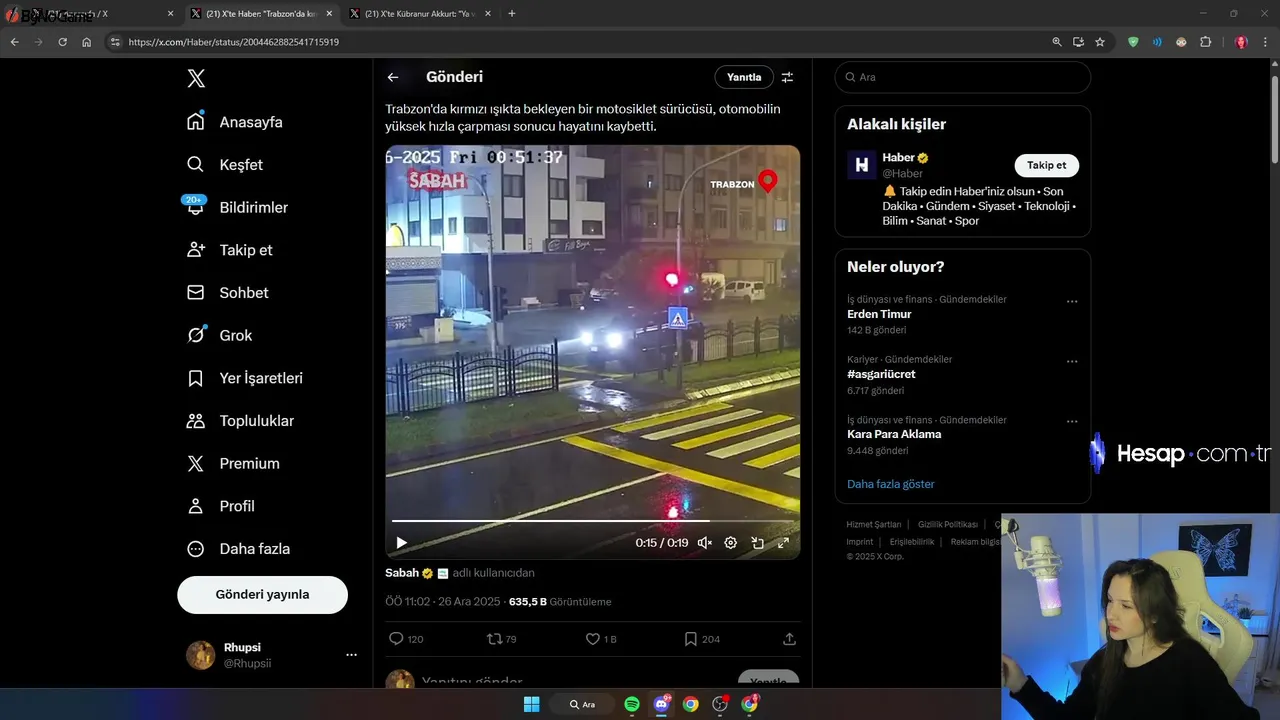Image resolution: width=1280 pixels, height=720 pixels.
Task: Click the address bar URL
Action: (x=234, y=42)
